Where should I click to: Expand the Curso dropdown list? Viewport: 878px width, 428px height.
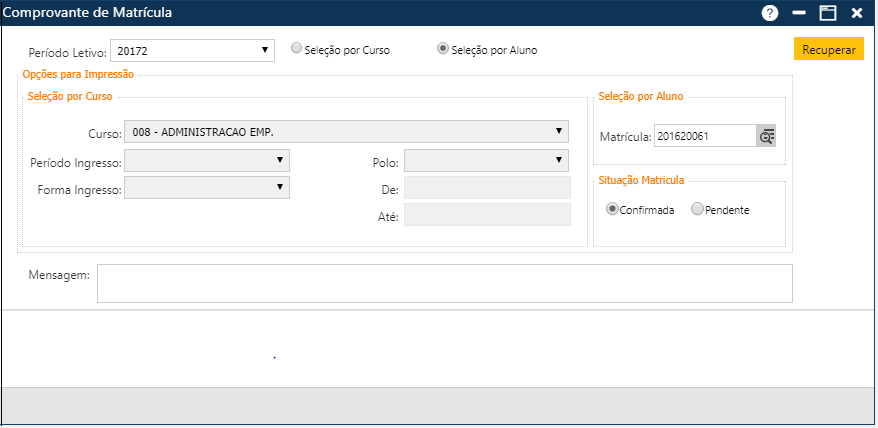(x=346, y=132)
